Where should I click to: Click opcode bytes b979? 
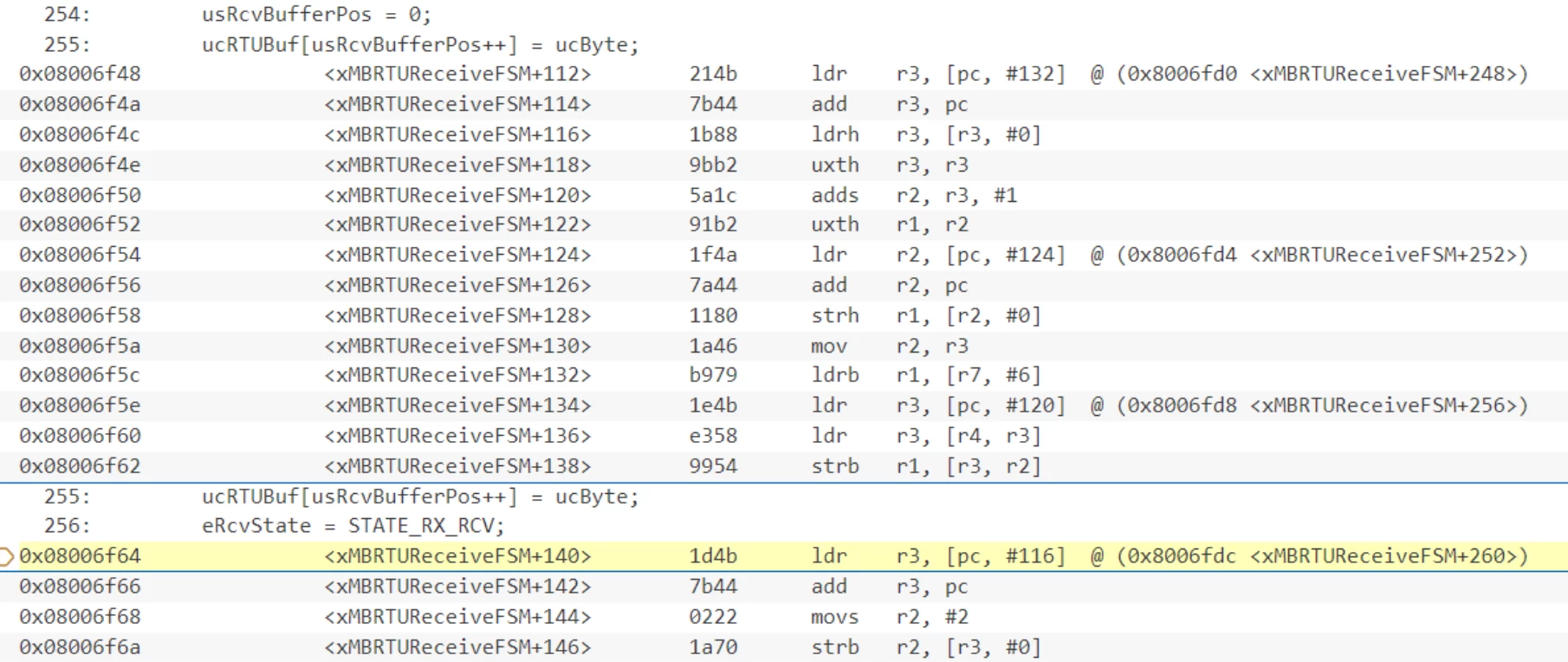(x=713, y=376)
